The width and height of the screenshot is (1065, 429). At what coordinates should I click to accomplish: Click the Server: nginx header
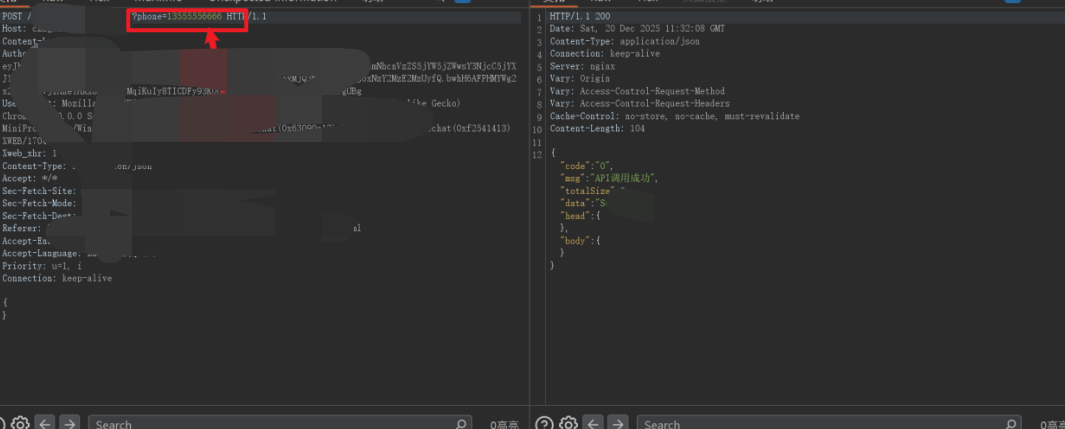click(x=582, y=67)
